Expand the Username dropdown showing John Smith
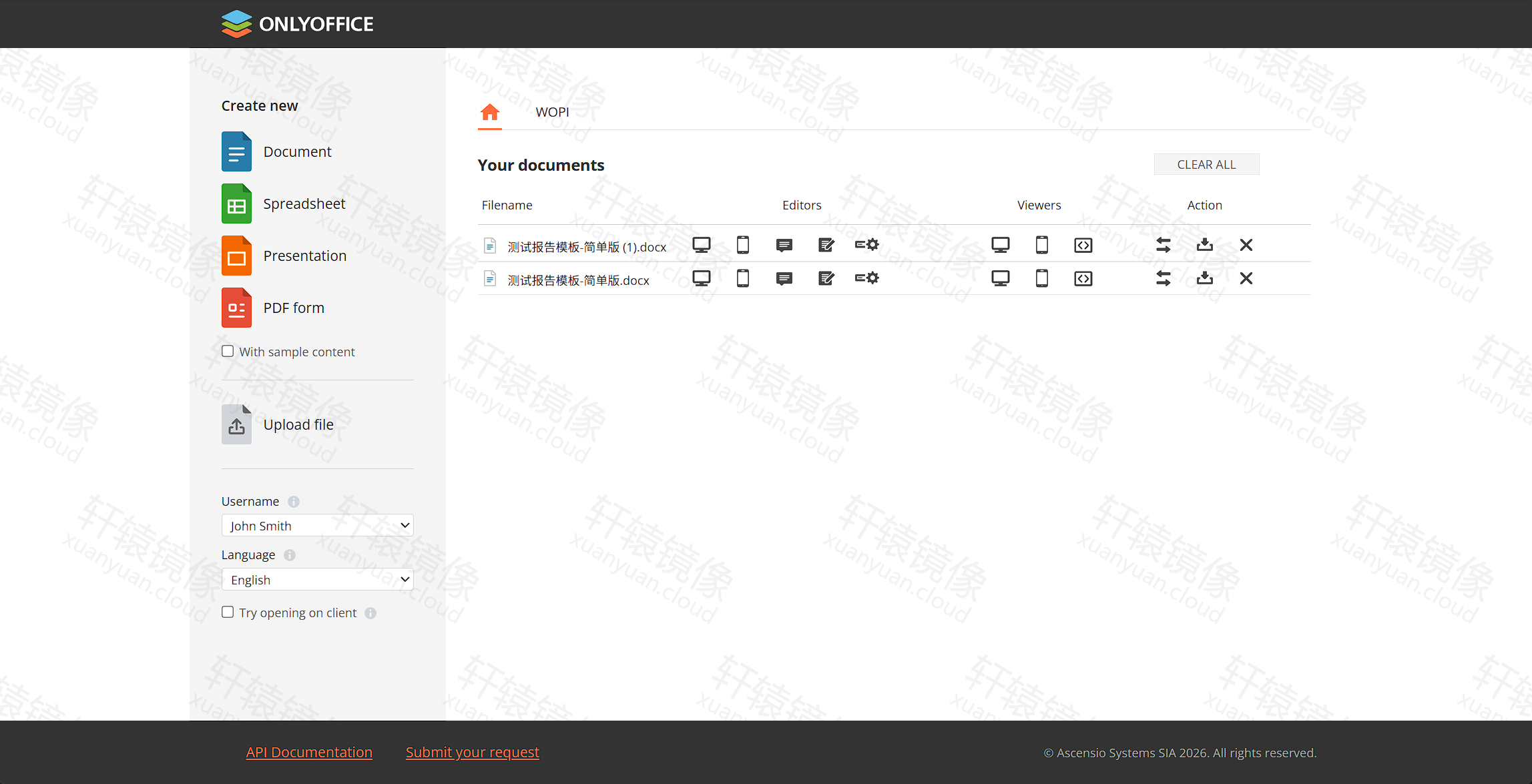Screen dimensions: 1532x784 [318, 525]
